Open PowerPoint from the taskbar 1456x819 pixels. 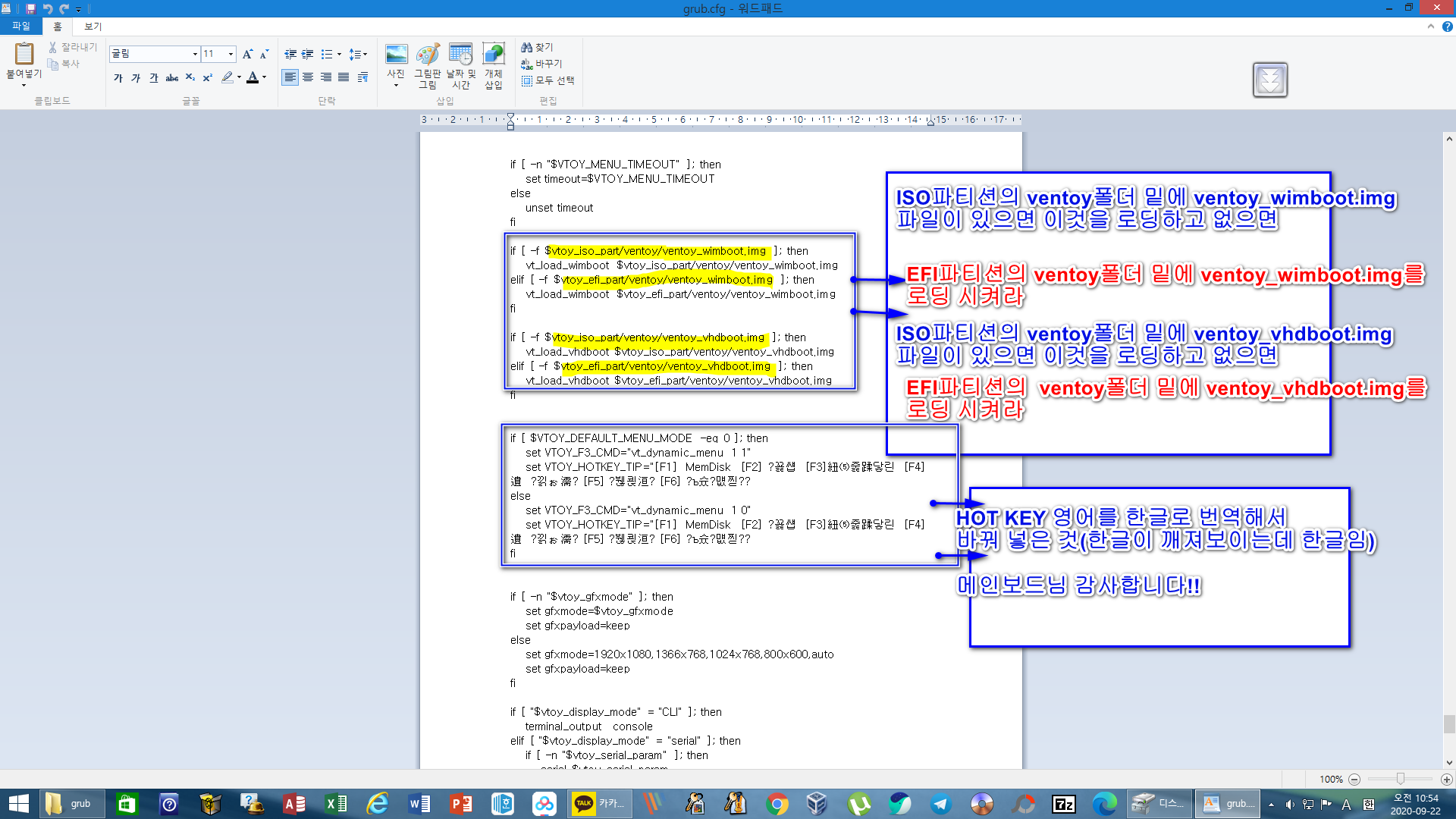click(460, 804)
